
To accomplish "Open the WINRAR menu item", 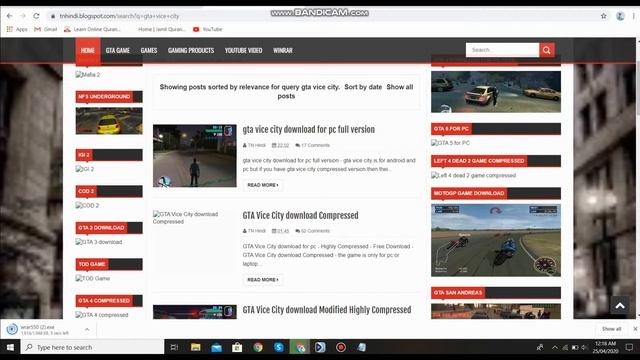I will tap(282, 50).
